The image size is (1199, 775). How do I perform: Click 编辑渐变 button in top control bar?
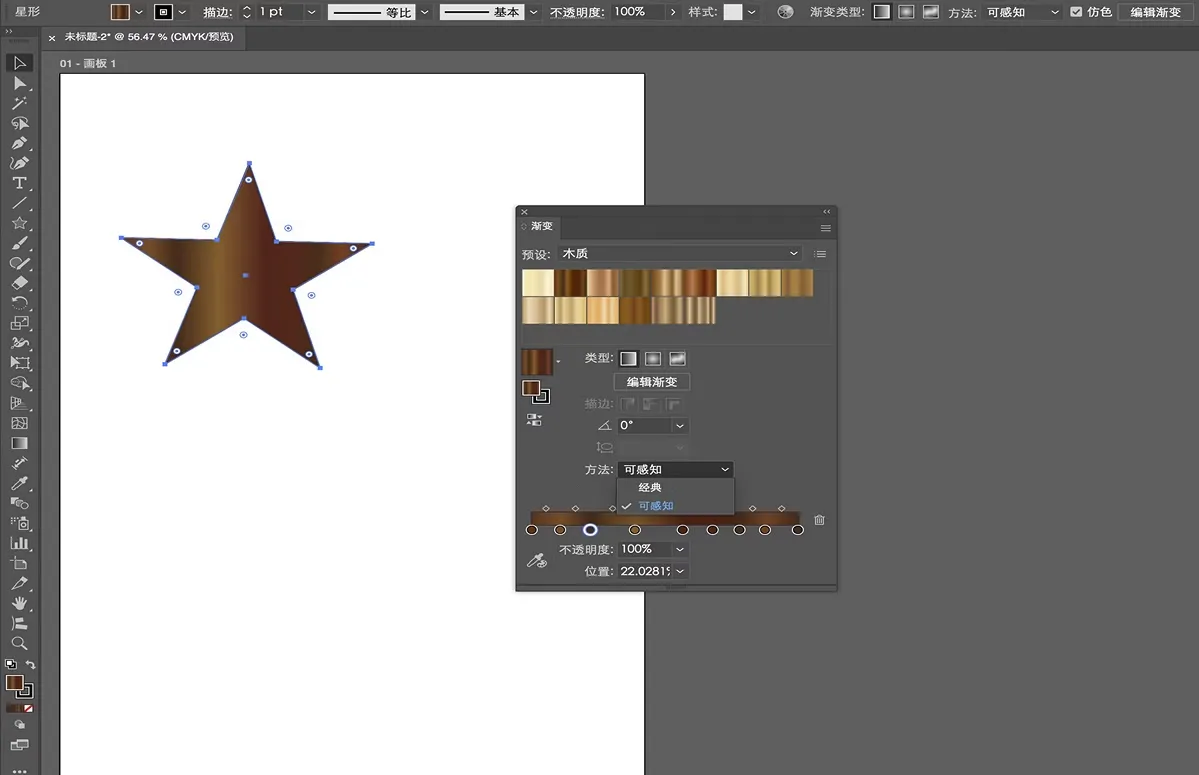(1155, 12)
